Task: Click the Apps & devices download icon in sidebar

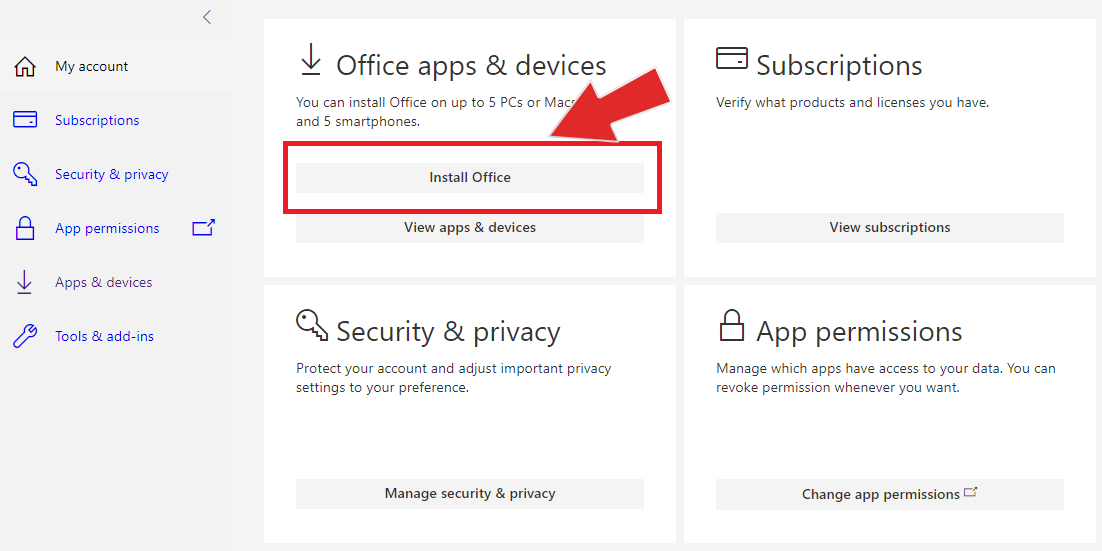Action: 25,283
